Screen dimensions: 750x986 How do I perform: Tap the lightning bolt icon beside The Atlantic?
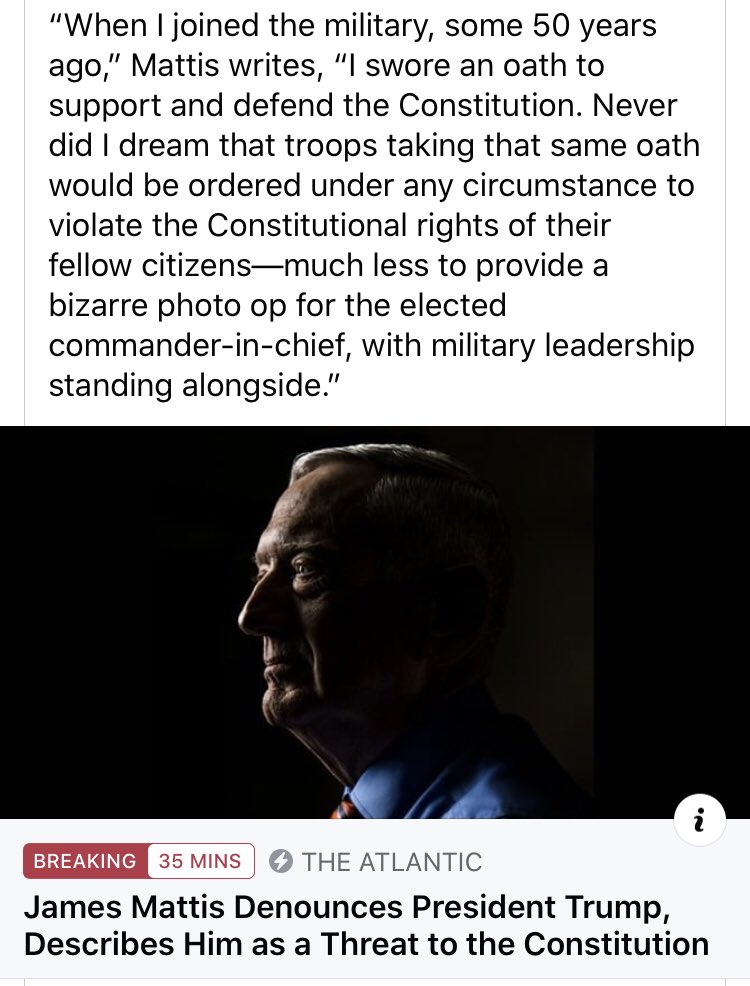[x=280, y=861]
